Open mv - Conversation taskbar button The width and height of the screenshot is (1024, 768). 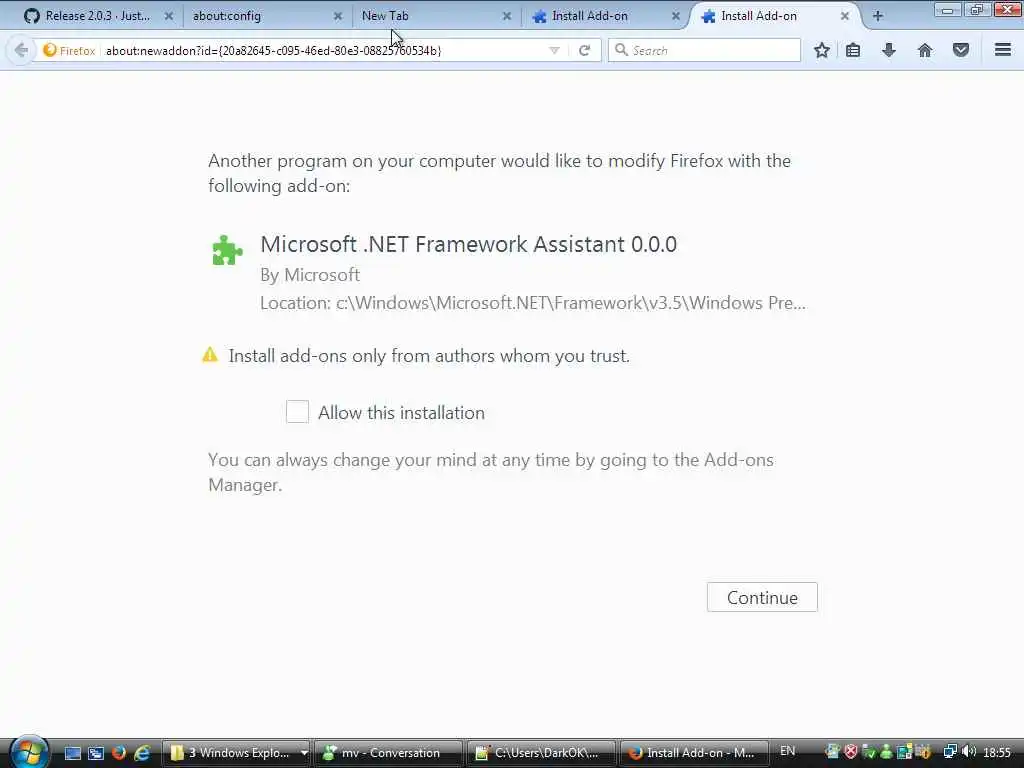[x=389, y=753]
